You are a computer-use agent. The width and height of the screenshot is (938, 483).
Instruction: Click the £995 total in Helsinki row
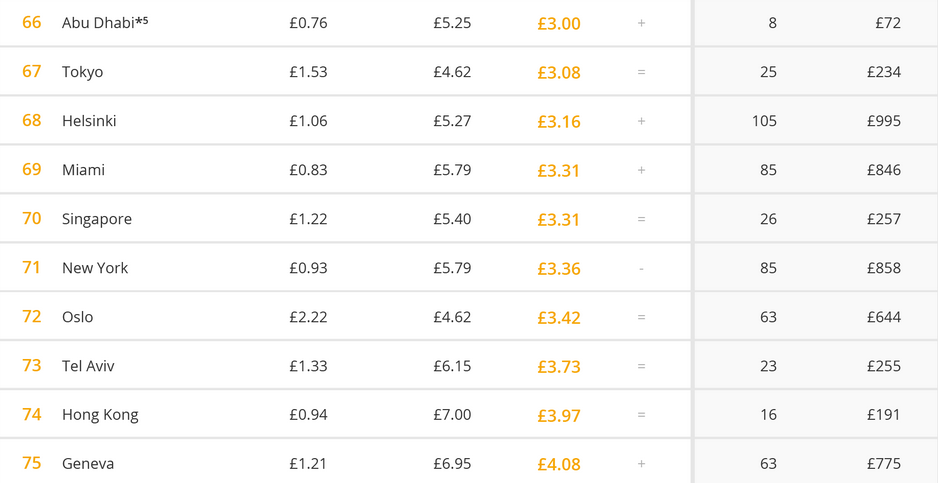click(x=883, y=121)
